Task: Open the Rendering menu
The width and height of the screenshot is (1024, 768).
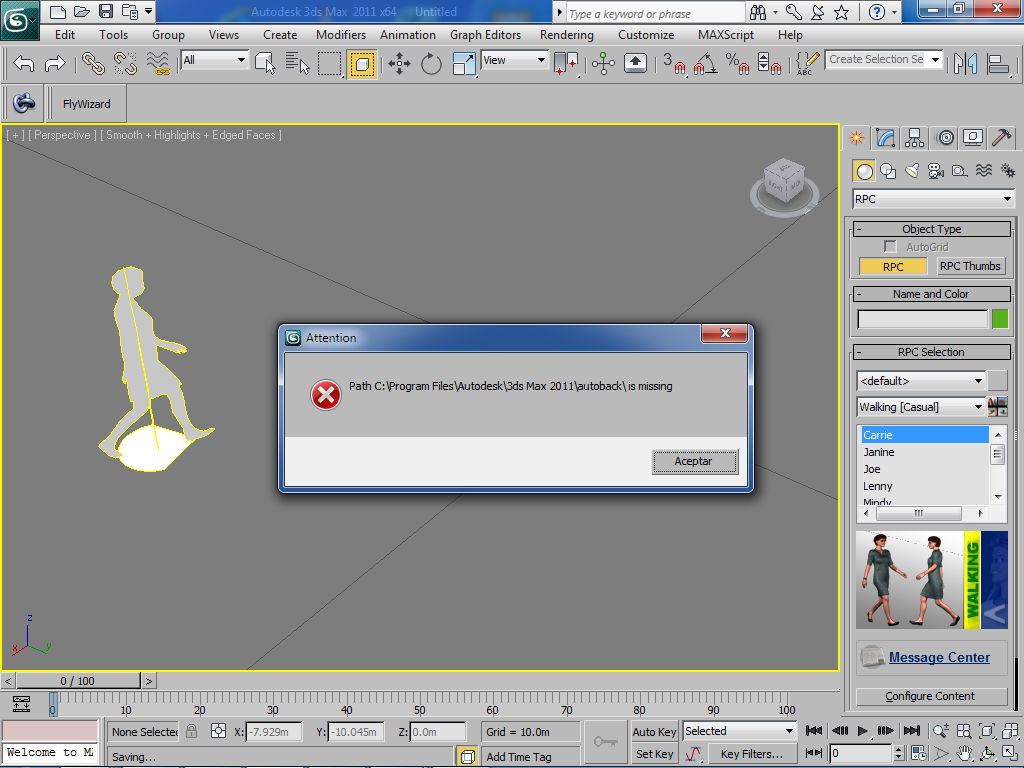Action: tap(566, 35)
